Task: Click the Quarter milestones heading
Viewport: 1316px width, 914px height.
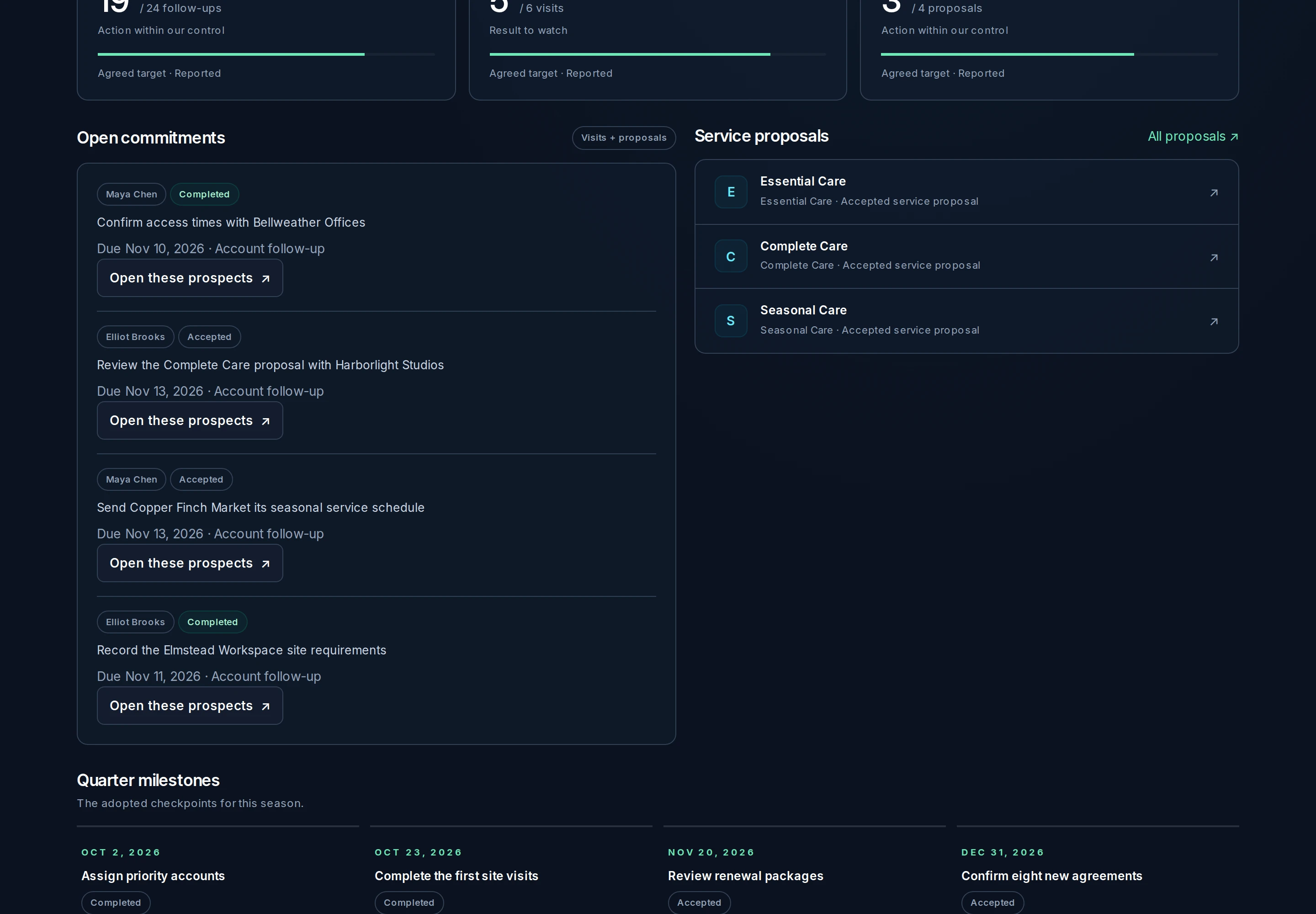Action: 148,780
